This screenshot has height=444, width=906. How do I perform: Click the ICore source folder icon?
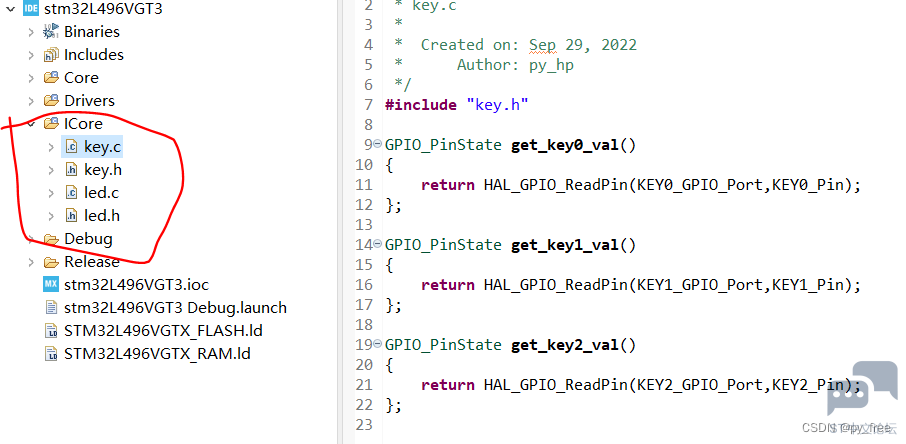click(x=51, y=123)
